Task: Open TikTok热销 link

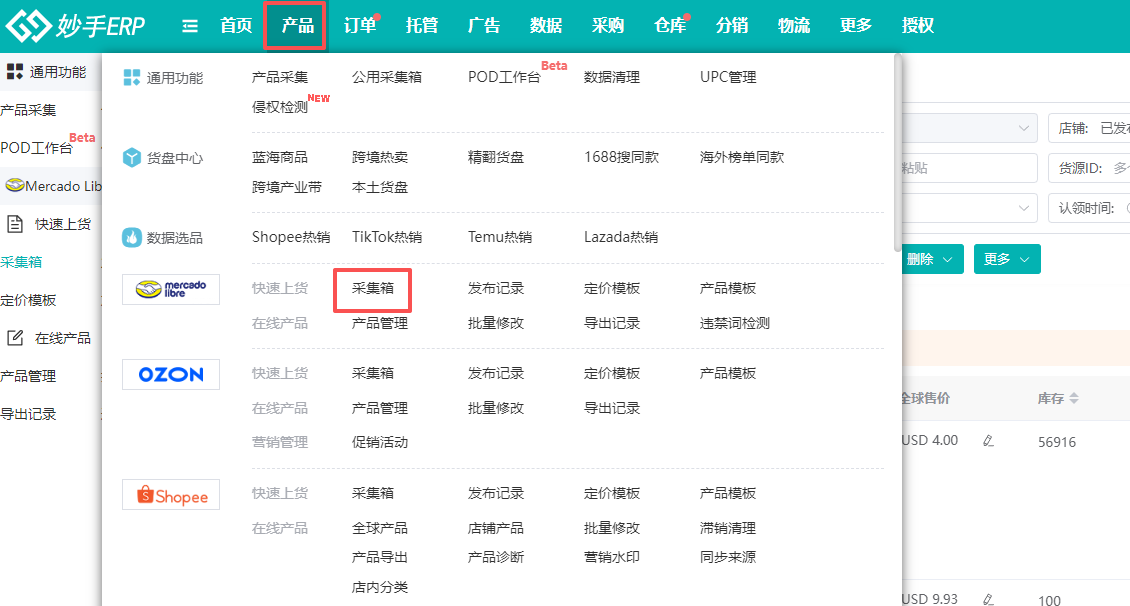Action: pos(387,237)
